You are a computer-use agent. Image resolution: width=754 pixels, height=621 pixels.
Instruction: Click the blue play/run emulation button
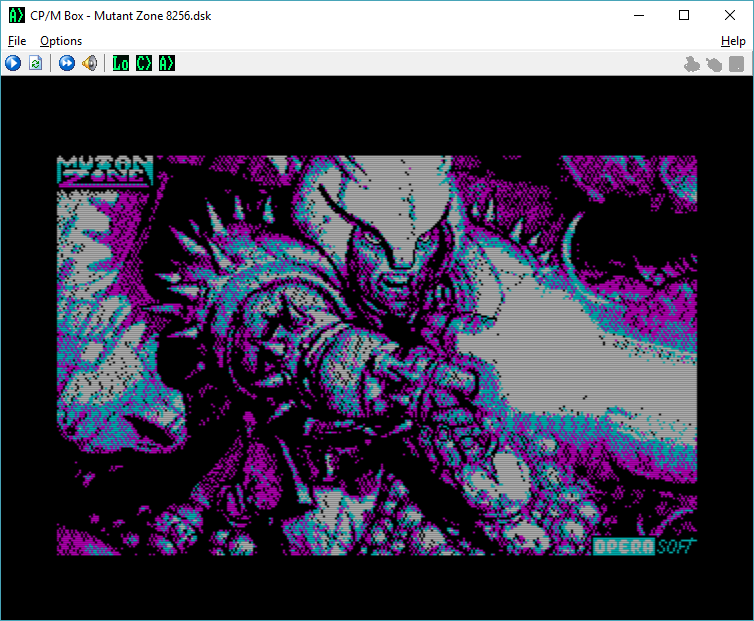(13, 63)
